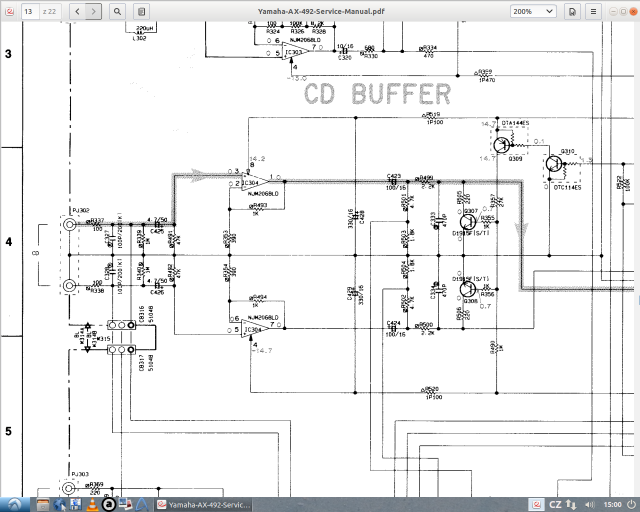Toggle the side pane button
This screenshot has height=512, width=640.
tap(142, 11)
